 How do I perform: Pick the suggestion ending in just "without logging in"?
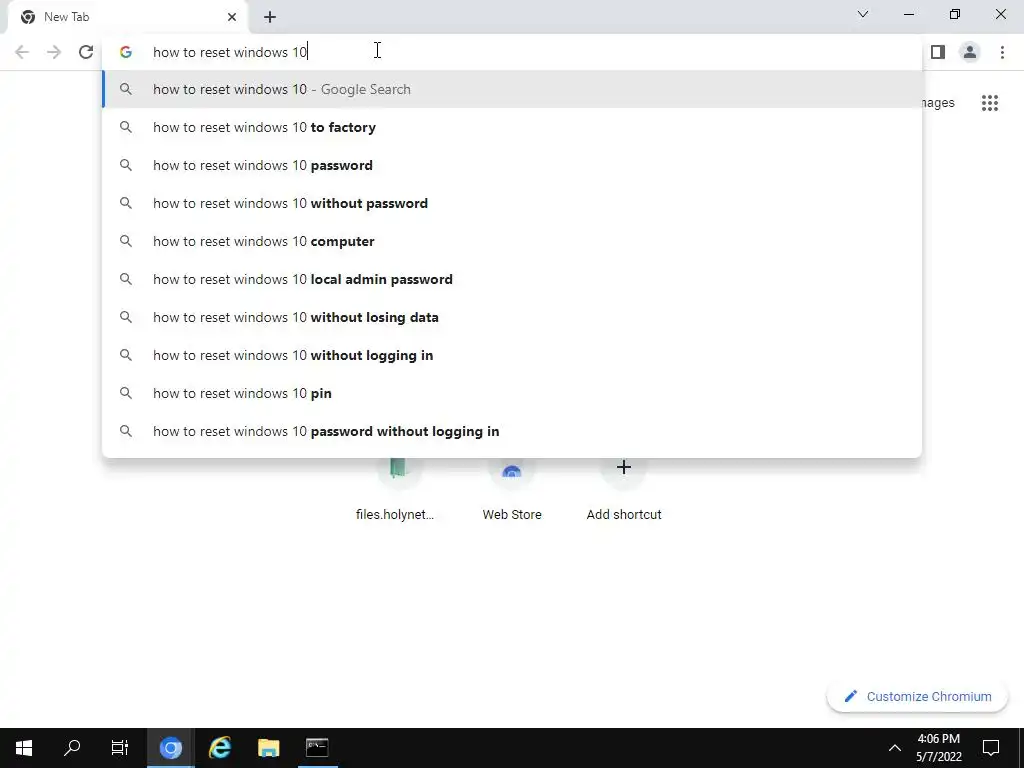(513, 355)
